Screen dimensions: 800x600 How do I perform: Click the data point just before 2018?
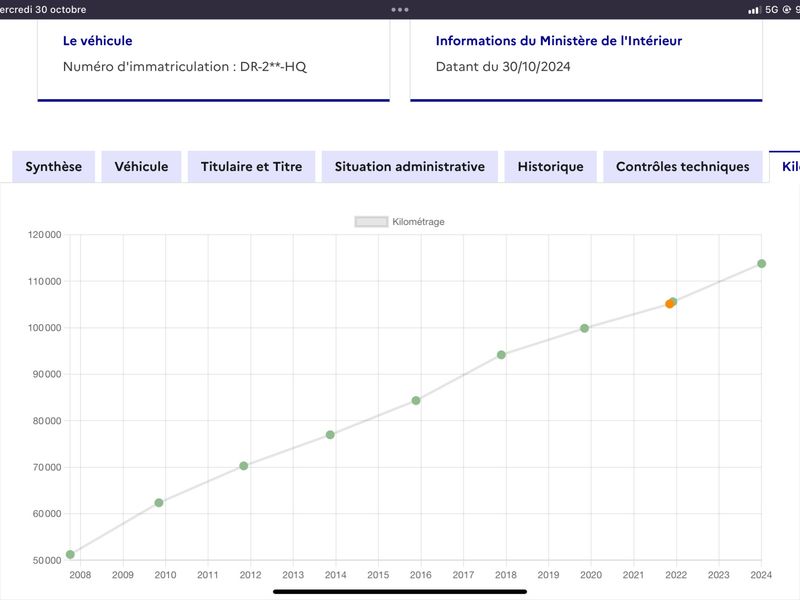502,355
